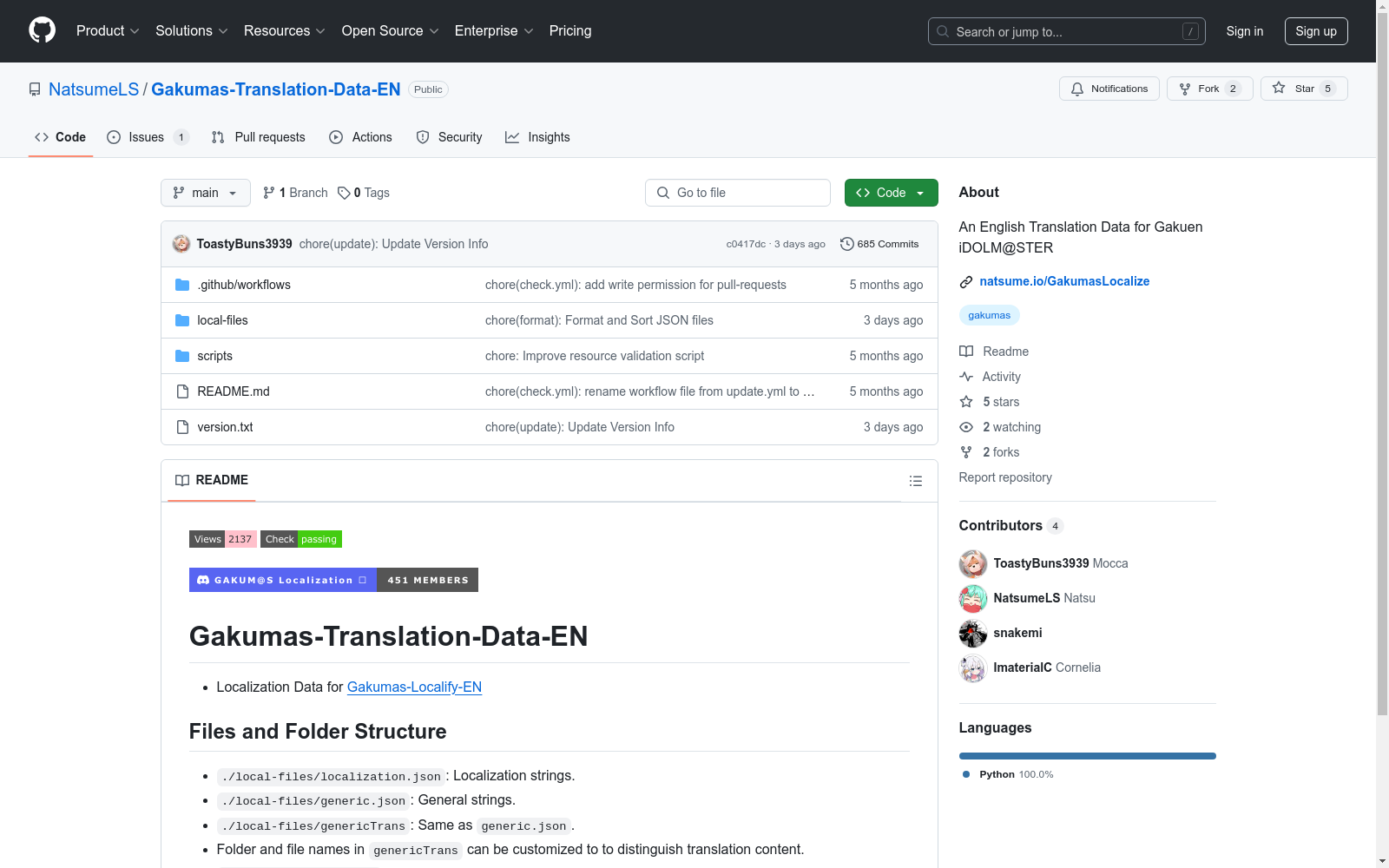Image resolution: width=1389 pixels, height=868 pixels.
Task: Click the commit history clock icon
Action: click(x=847, y=244)
